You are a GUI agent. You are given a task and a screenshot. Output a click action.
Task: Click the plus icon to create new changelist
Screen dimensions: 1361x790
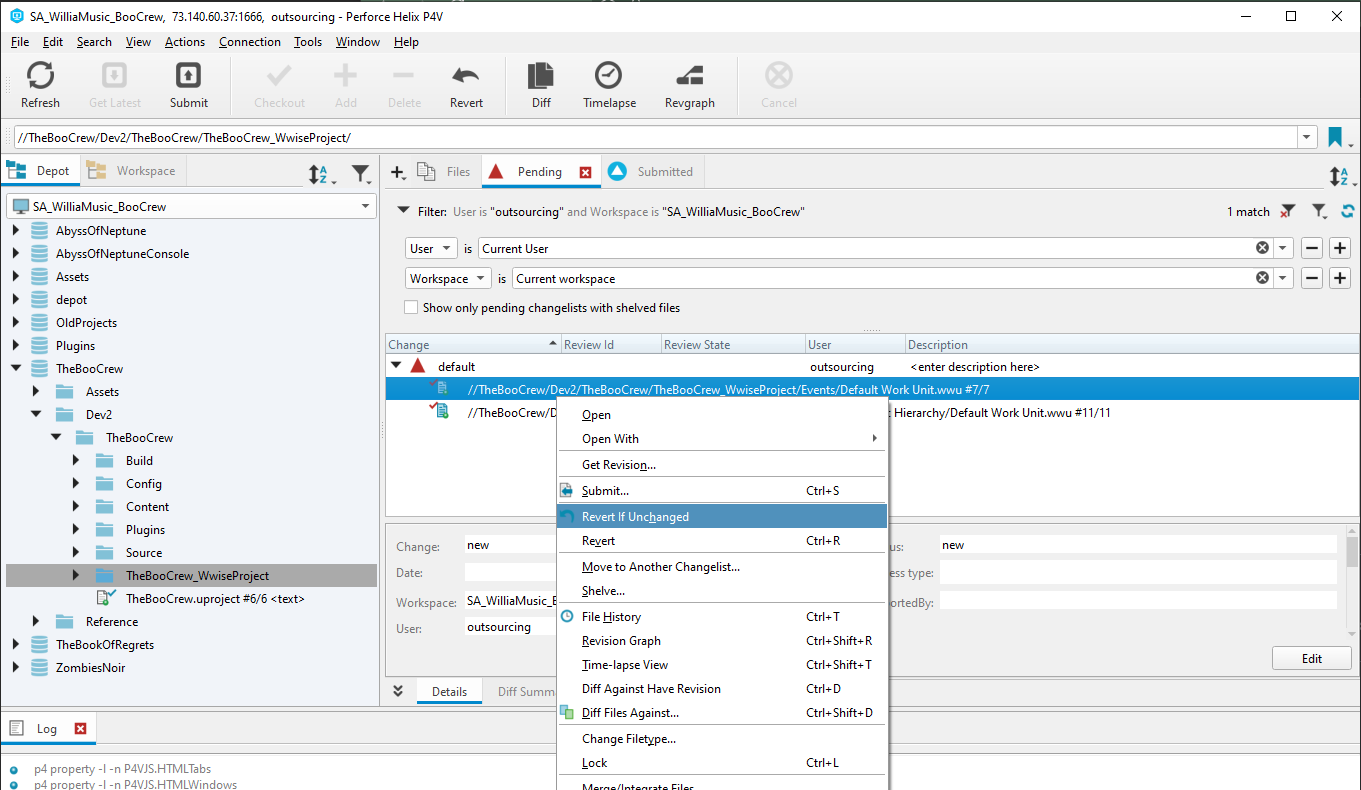[x=397, y=171]
